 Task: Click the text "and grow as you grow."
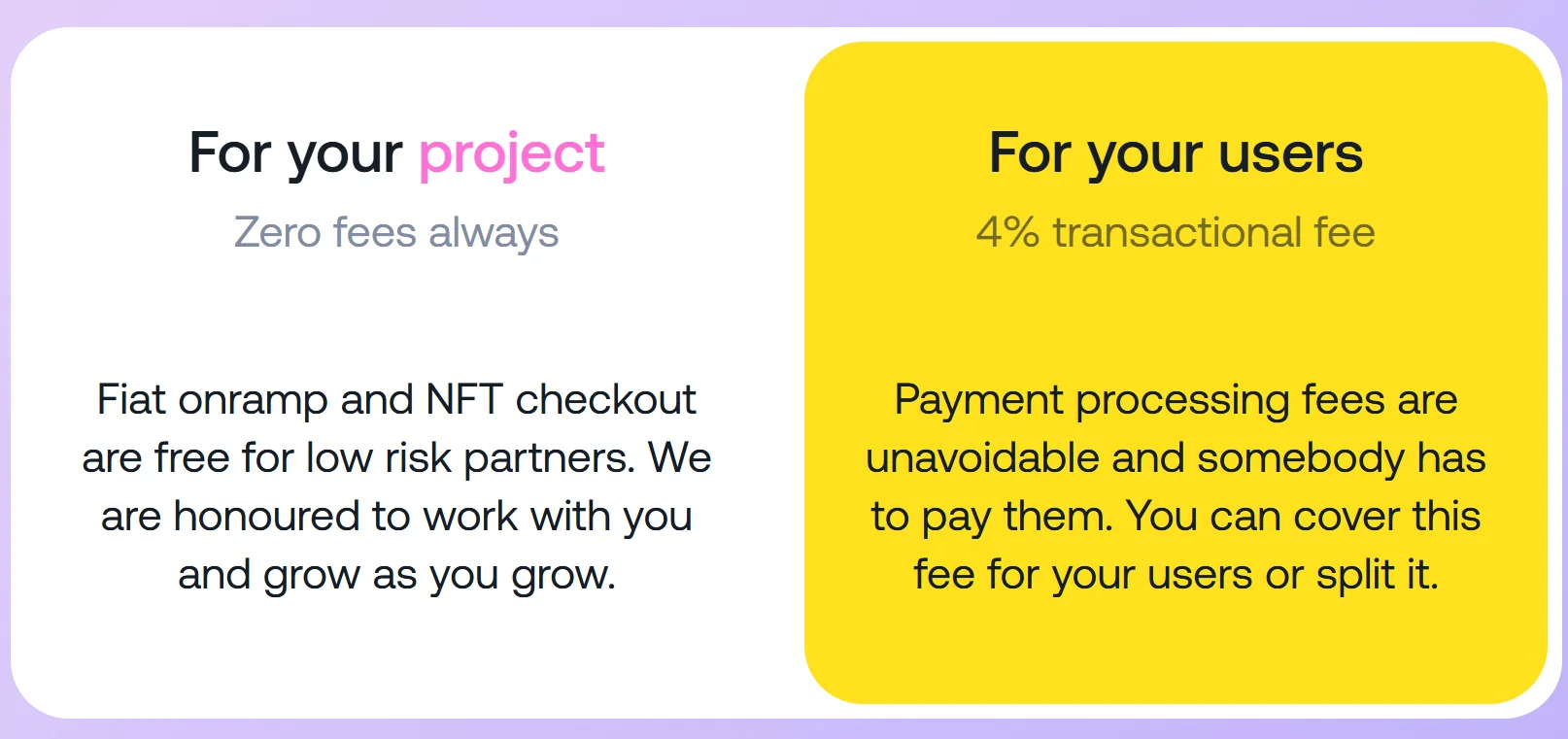(396, 575)
